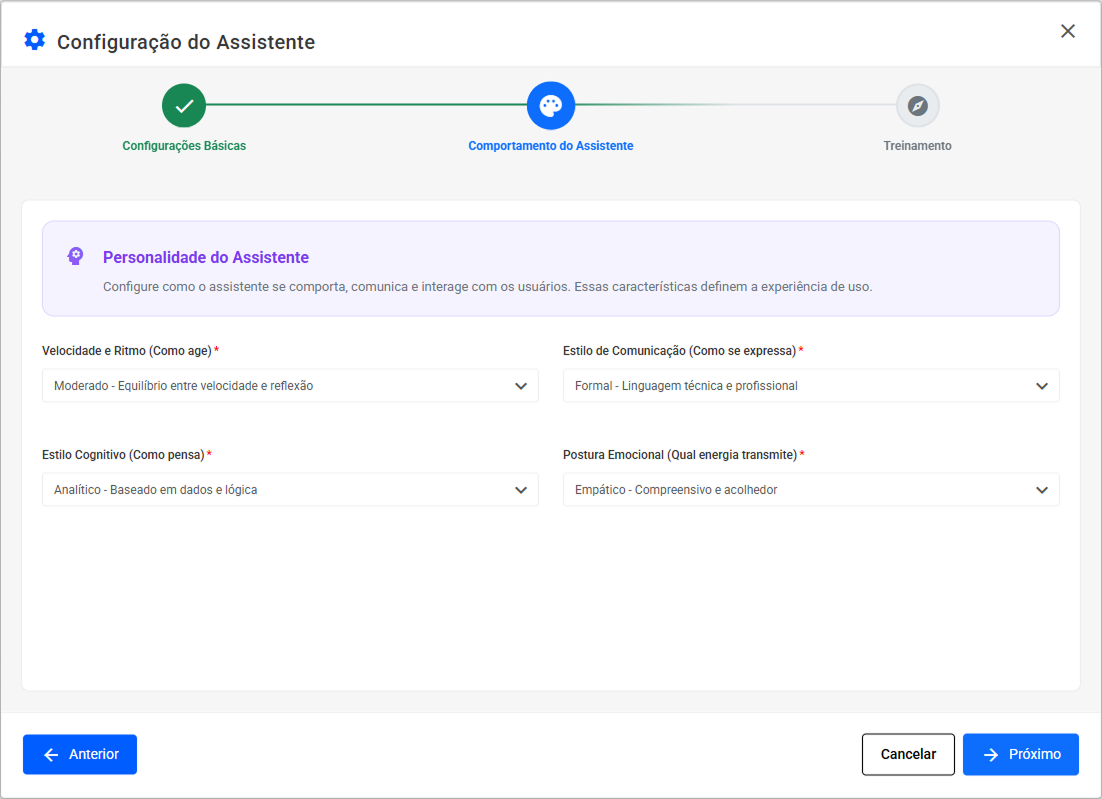Select the Comportamento do Assistente step label

(x=551, y=146)
